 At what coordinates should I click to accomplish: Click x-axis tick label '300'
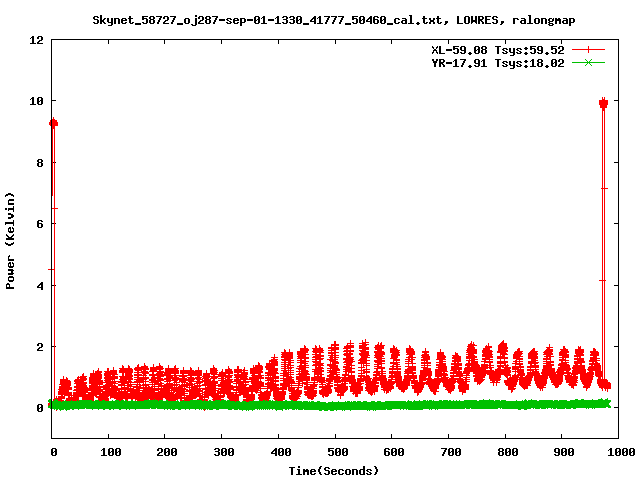point(224,452)
